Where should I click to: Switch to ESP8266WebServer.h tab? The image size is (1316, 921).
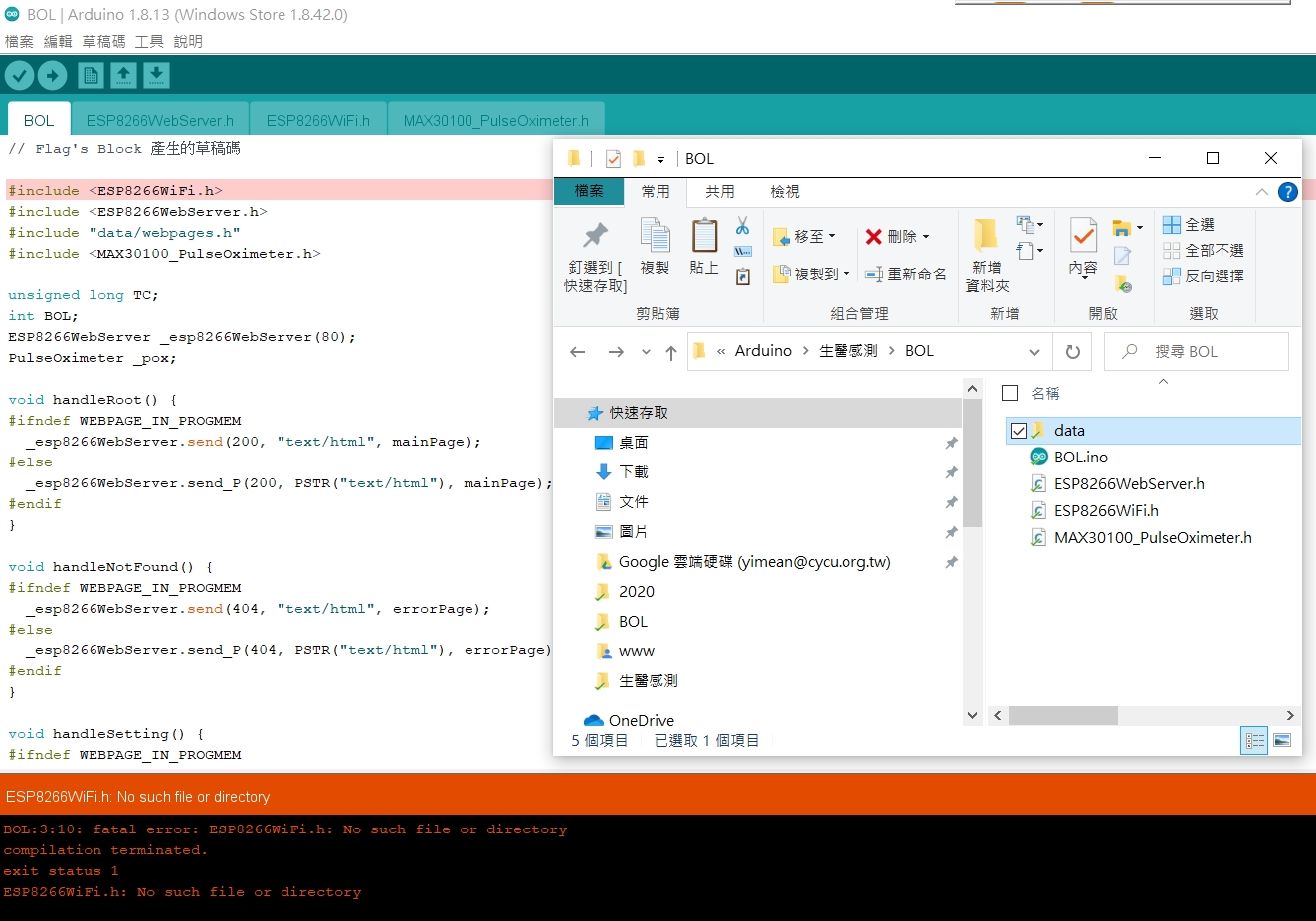pyautogui.click(x=160, y=120)
